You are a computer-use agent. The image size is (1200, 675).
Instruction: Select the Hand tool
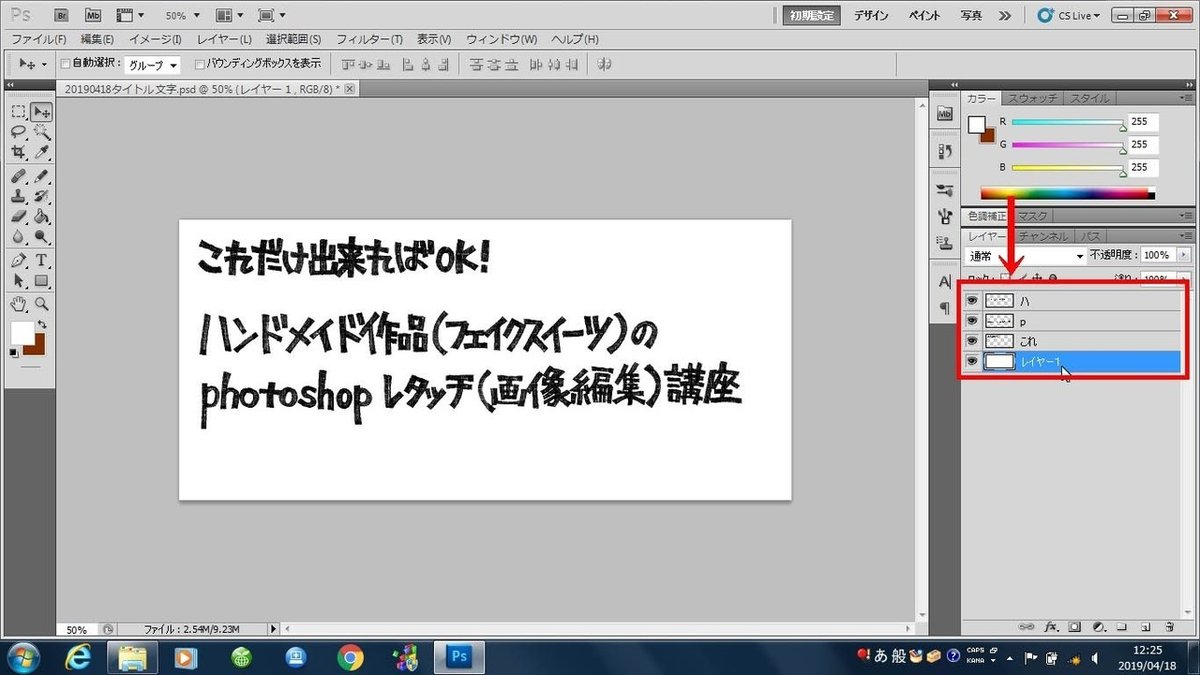(x=19, y=303)
